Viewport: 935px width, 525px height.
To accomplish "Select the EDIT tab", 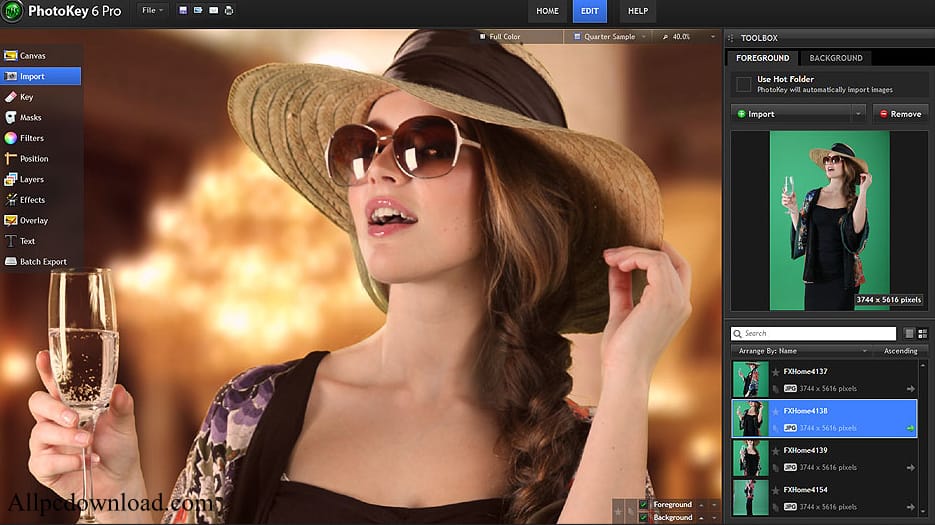I will (590, 11).
